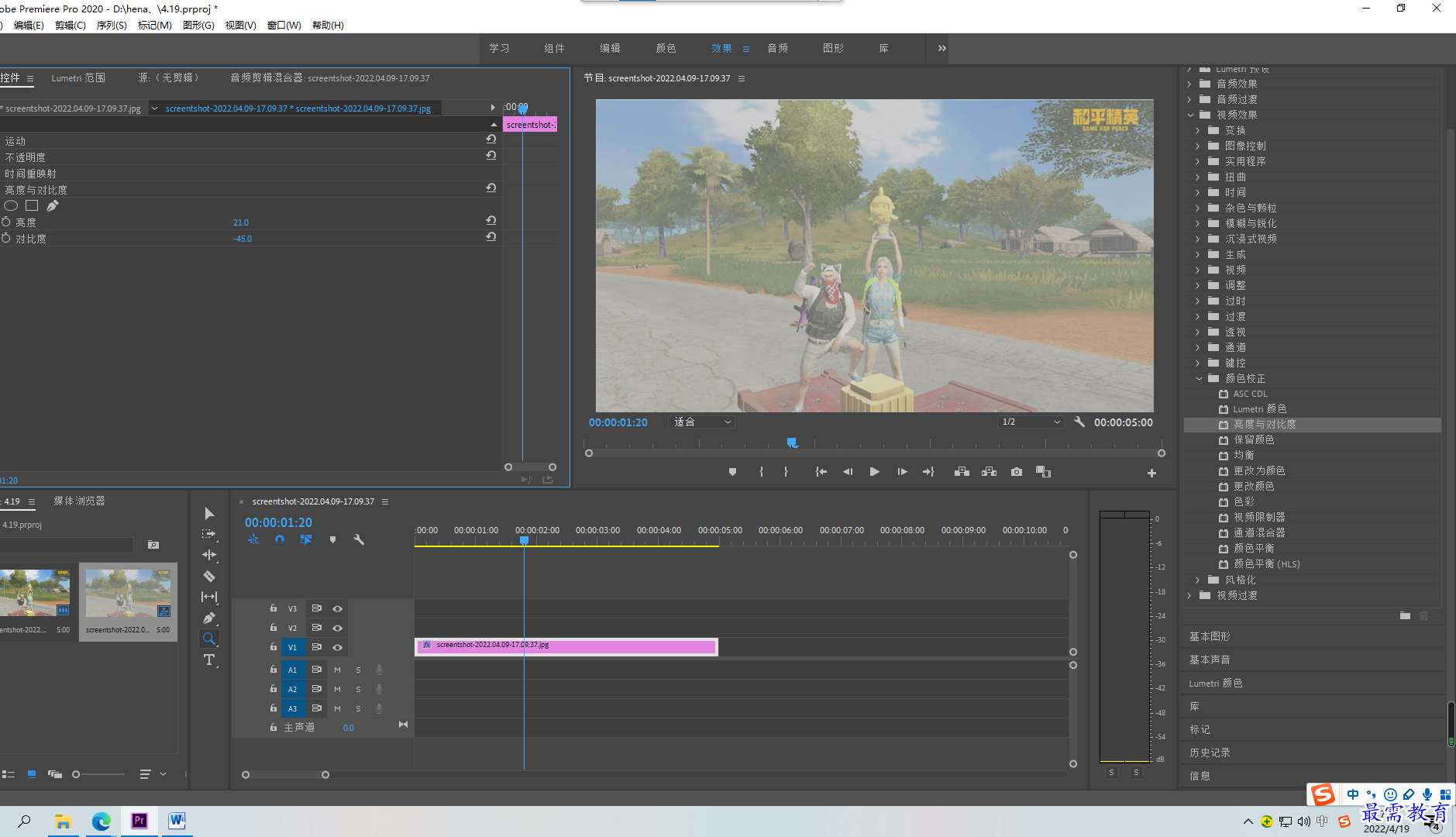Open monitor settings wrench icon
The image size is (1456, 837).
[x=1079, y=422]
